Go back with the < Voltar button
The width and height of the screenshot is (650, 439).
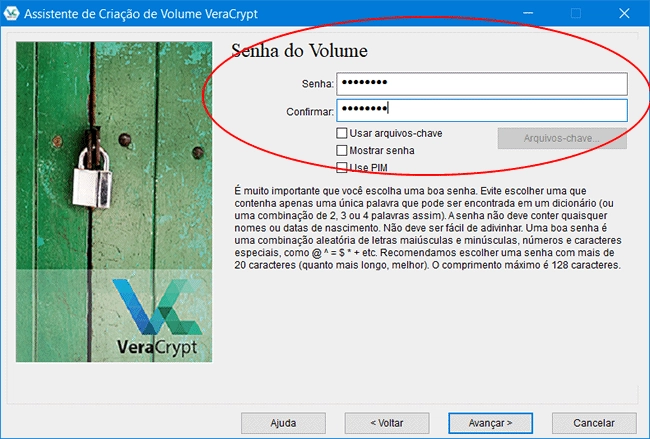[387, 423]
